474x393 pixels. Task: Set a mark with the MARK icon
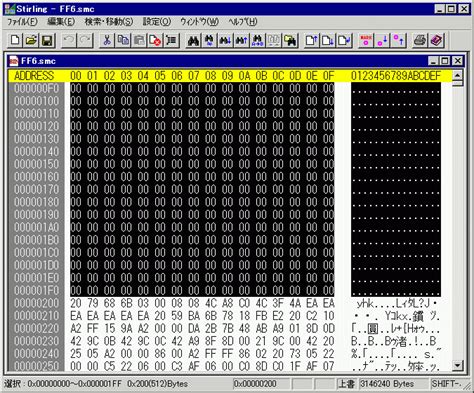pyautogui.click(x=366, y=40)
